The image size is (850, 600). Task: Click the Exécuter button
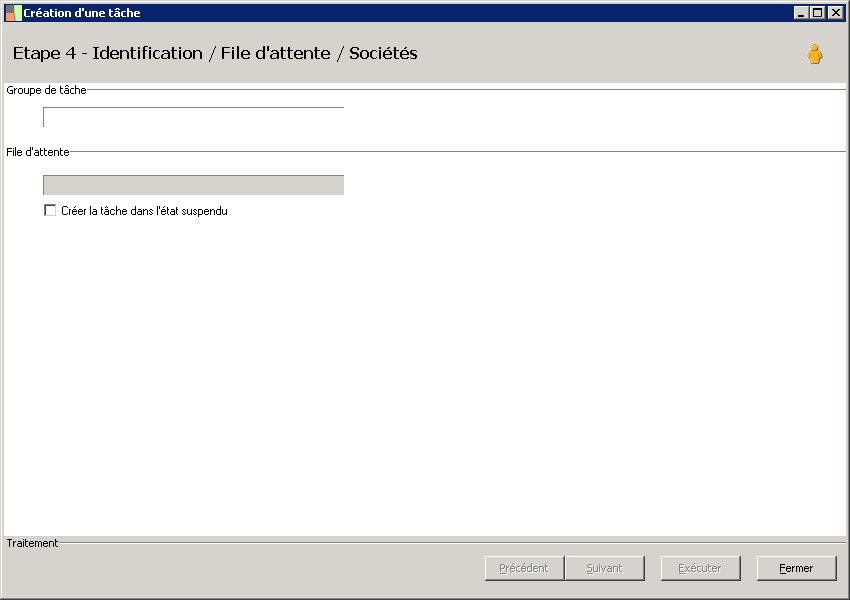tap(700, 568)
